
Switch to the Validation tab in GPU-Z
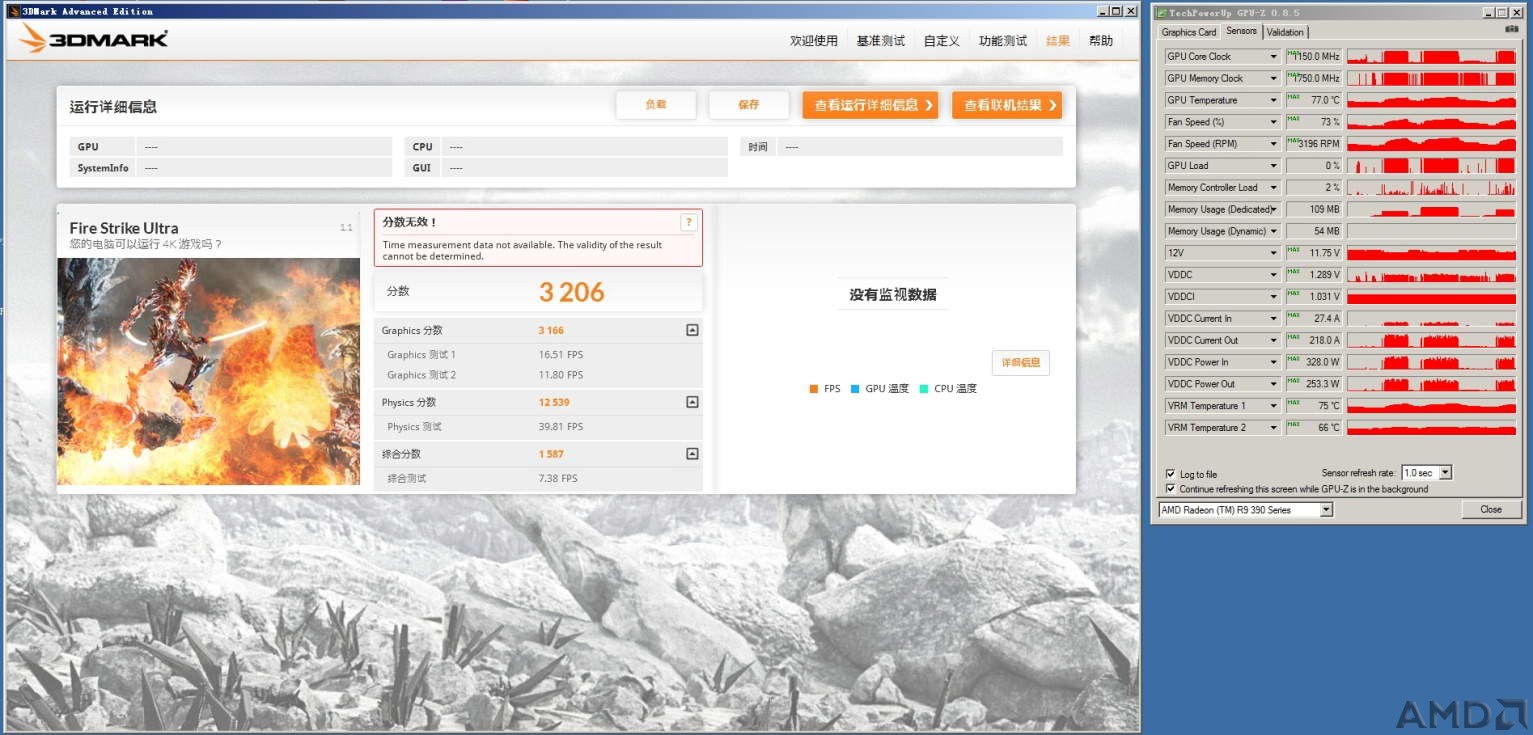click(1285, 32)
